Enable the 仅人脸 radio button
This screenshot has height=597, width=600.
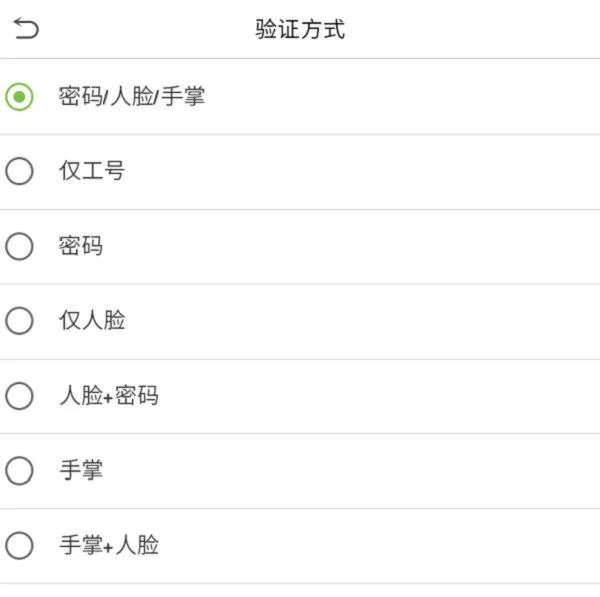pyautogui.click(x=19, y=321)
